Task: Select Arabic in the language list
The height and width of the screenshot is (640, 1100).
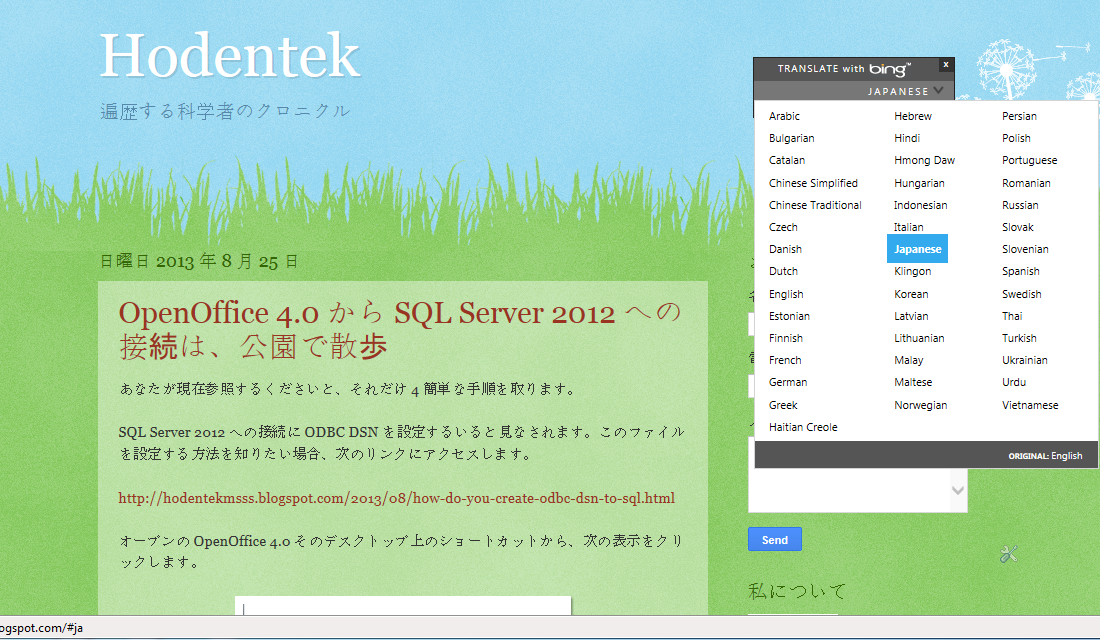Action: [x=784, y=116]
